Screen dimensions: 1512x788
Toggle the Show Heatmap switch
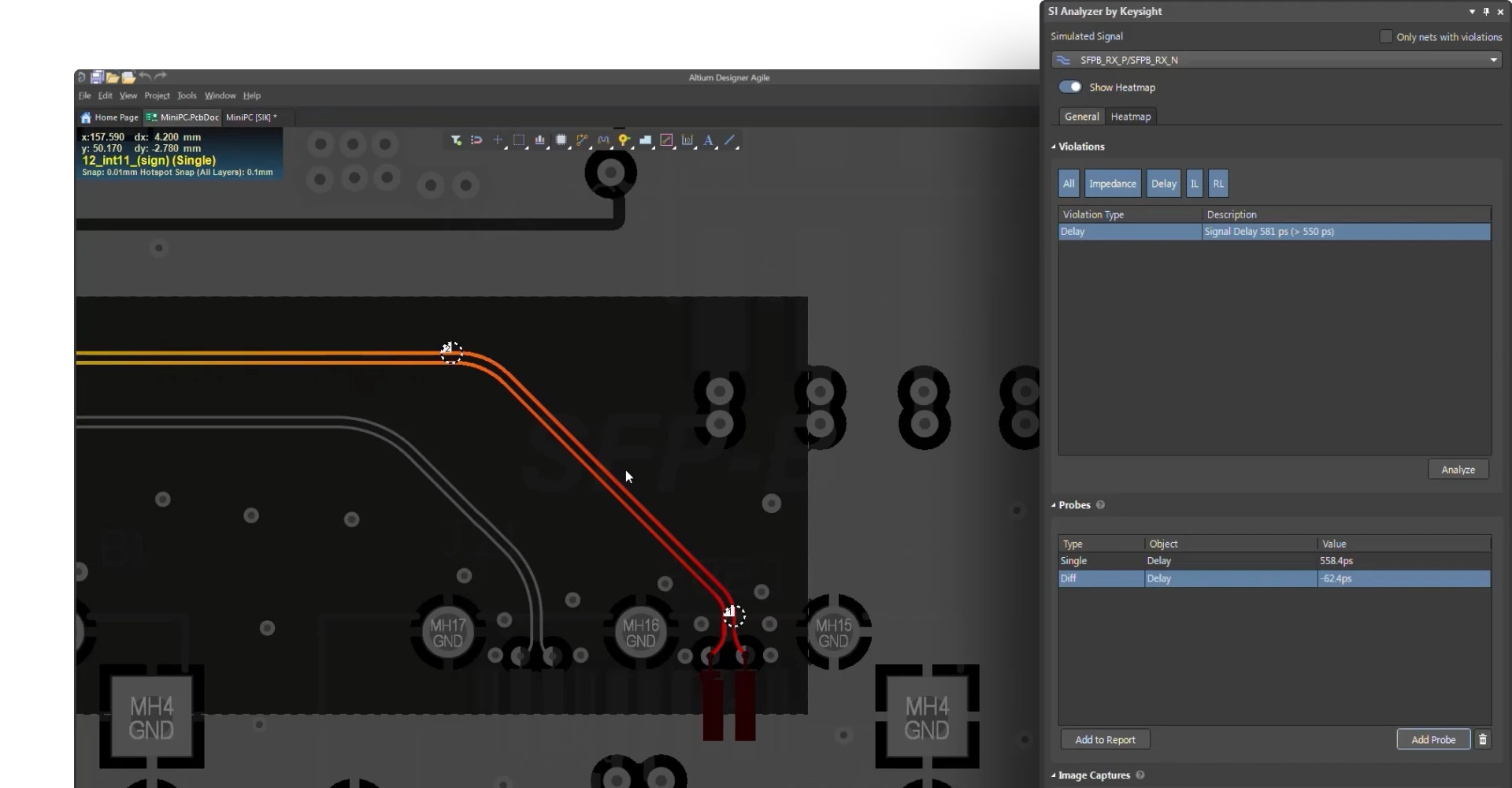click(1069, 87)
